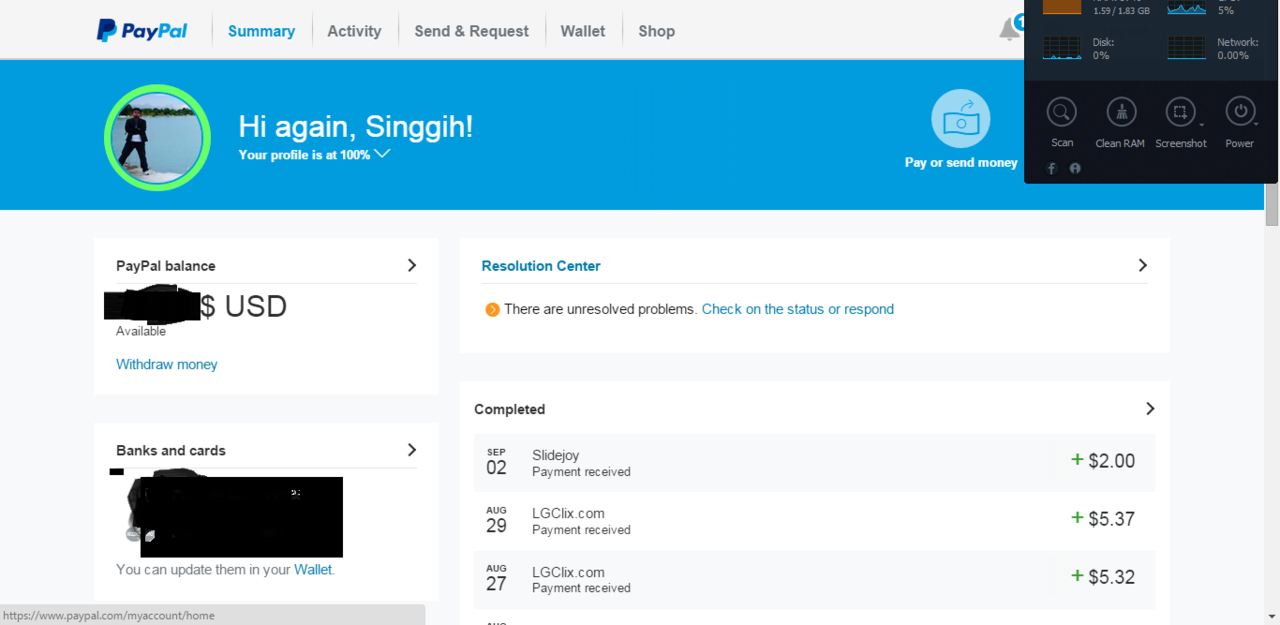Click the Banks and cards heading
This screenshot has width=1280, height=625.
[x=171, y=450]
